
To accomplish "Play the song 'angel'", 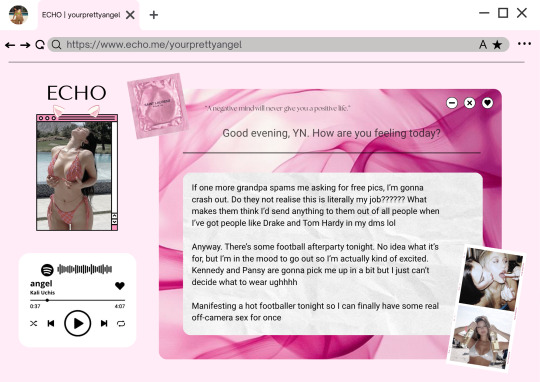I will click(x=77, y=323).
